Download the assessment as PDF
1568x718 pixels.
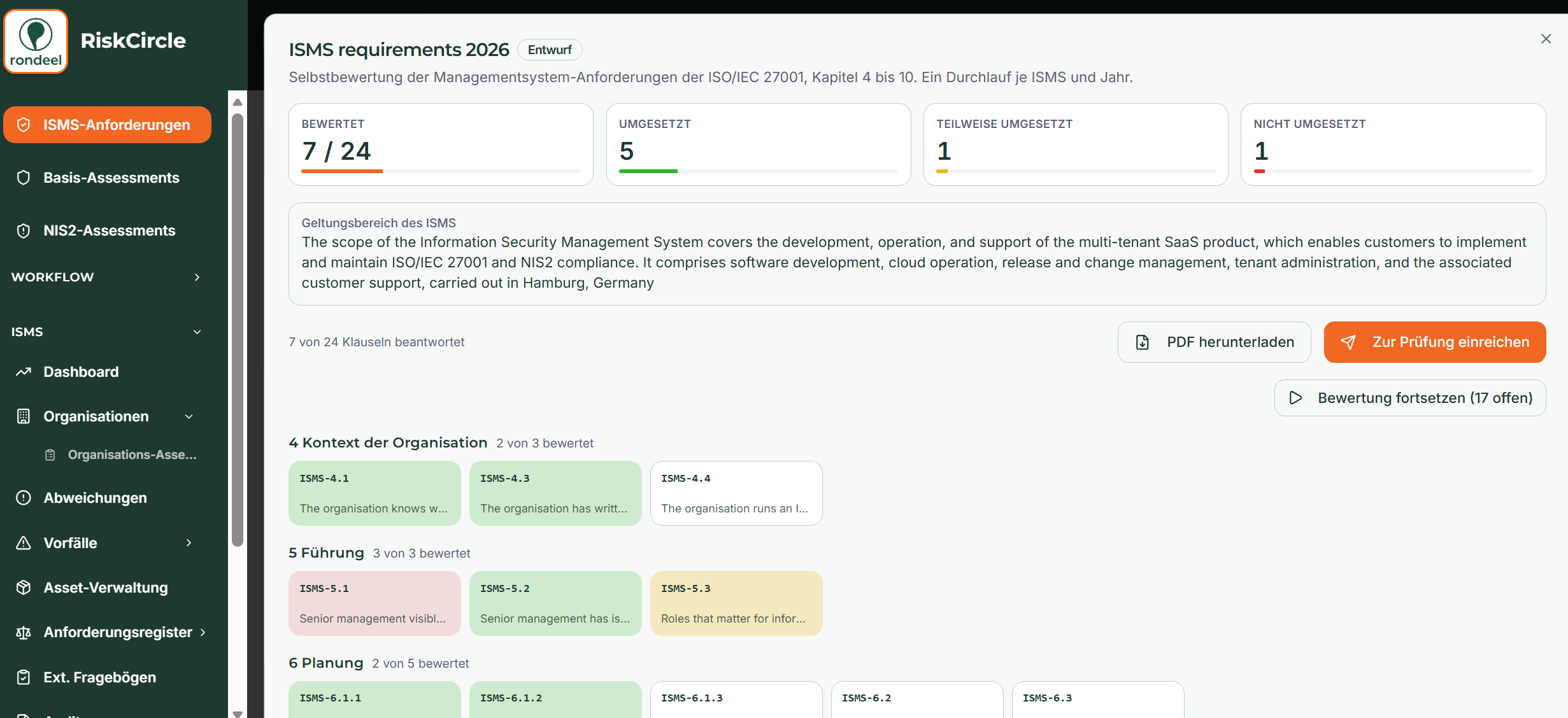click(1214, 342)
